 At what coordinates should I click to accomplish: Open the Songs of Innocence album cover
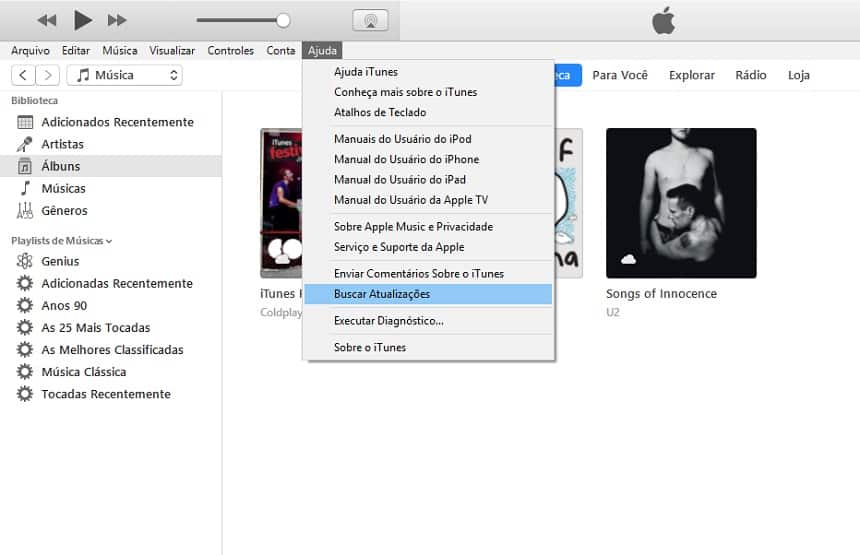[x=681, y=203]
